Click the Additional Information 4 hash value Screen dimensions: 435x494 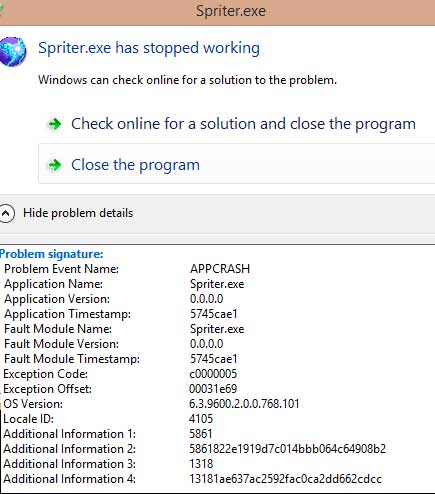tap(285, 479)
